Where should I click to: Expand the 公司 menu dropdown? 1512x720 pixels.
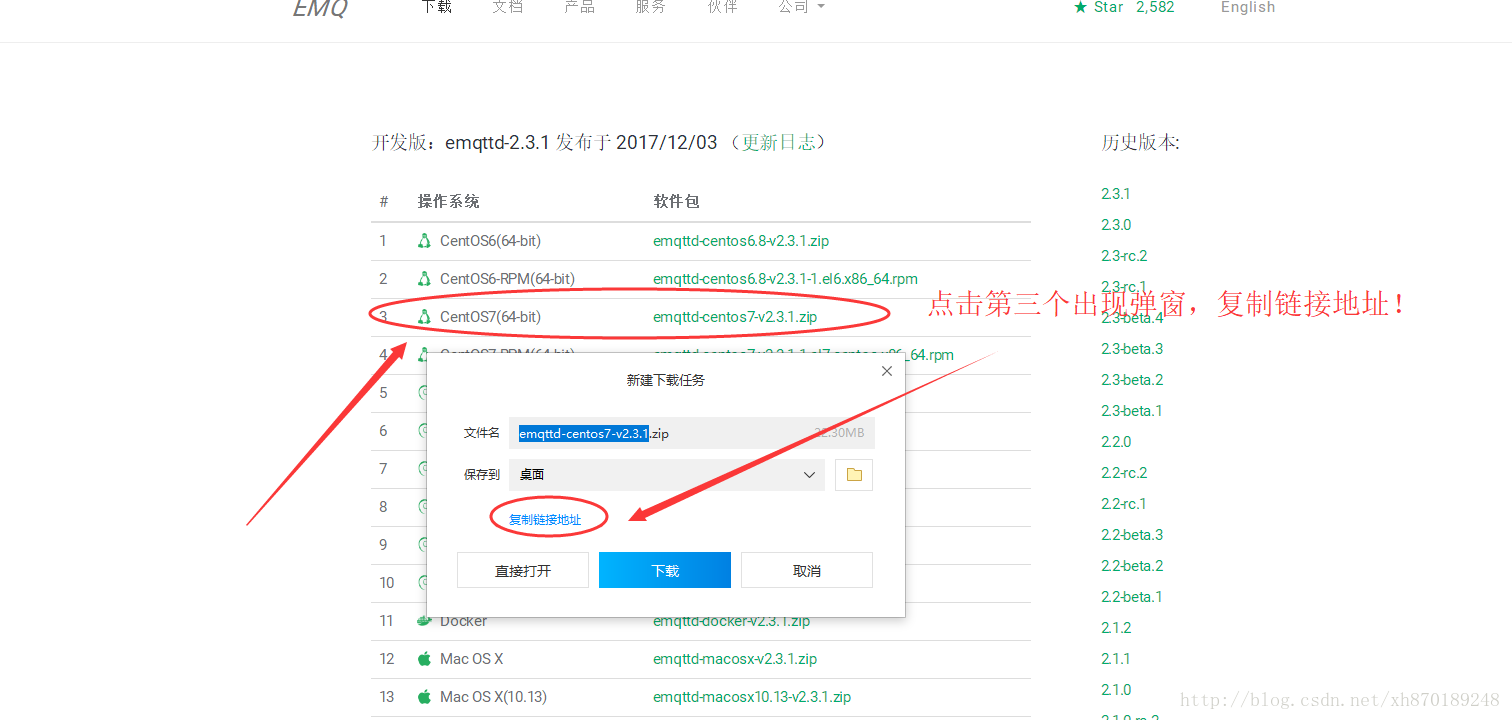pyautogui.click(x=802, y=7)
